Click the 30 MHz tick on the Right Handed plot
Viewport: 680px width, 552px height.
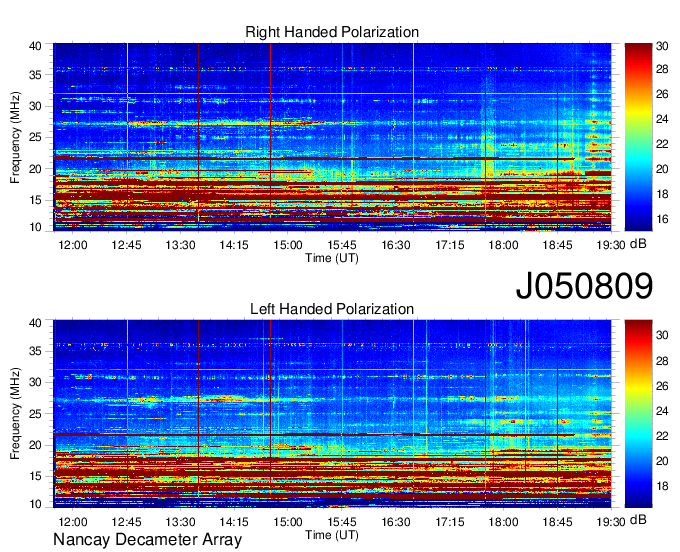tap(35, 106)
